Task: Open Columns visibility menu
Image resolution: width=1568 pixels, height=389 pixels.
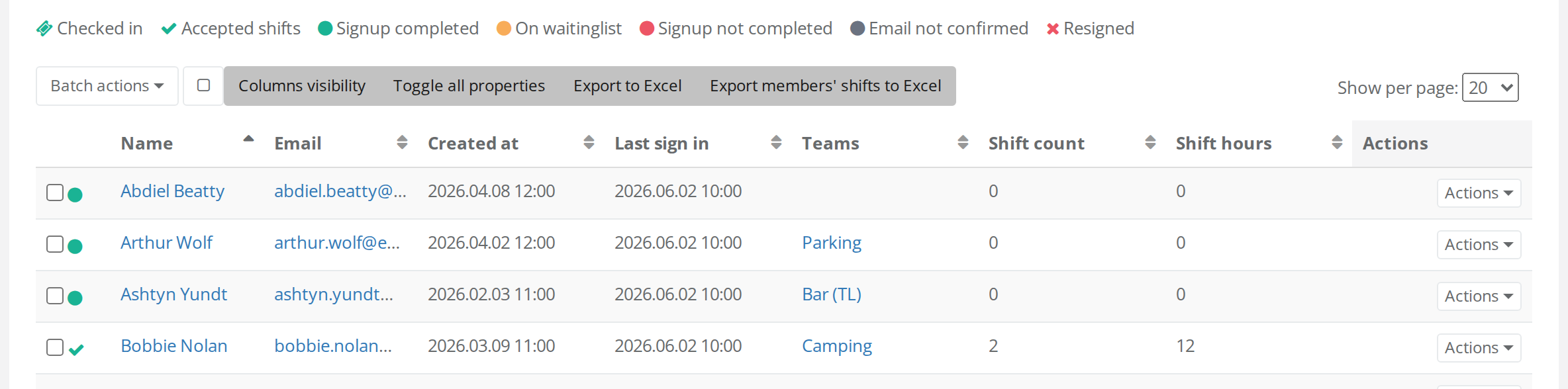Action: tap(302, 86)
